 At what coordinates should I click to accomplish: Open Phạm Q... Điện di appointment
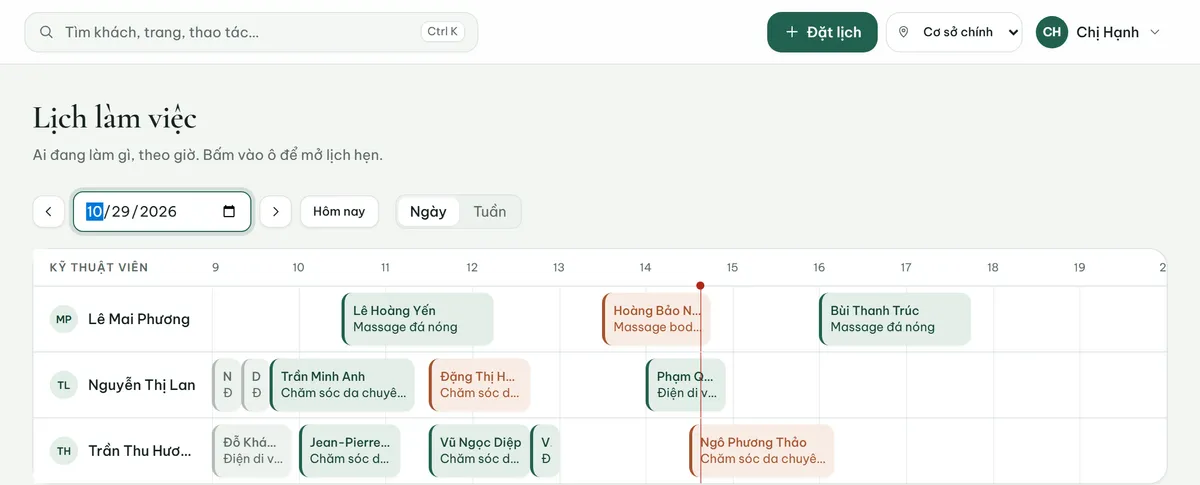point(685,385)
